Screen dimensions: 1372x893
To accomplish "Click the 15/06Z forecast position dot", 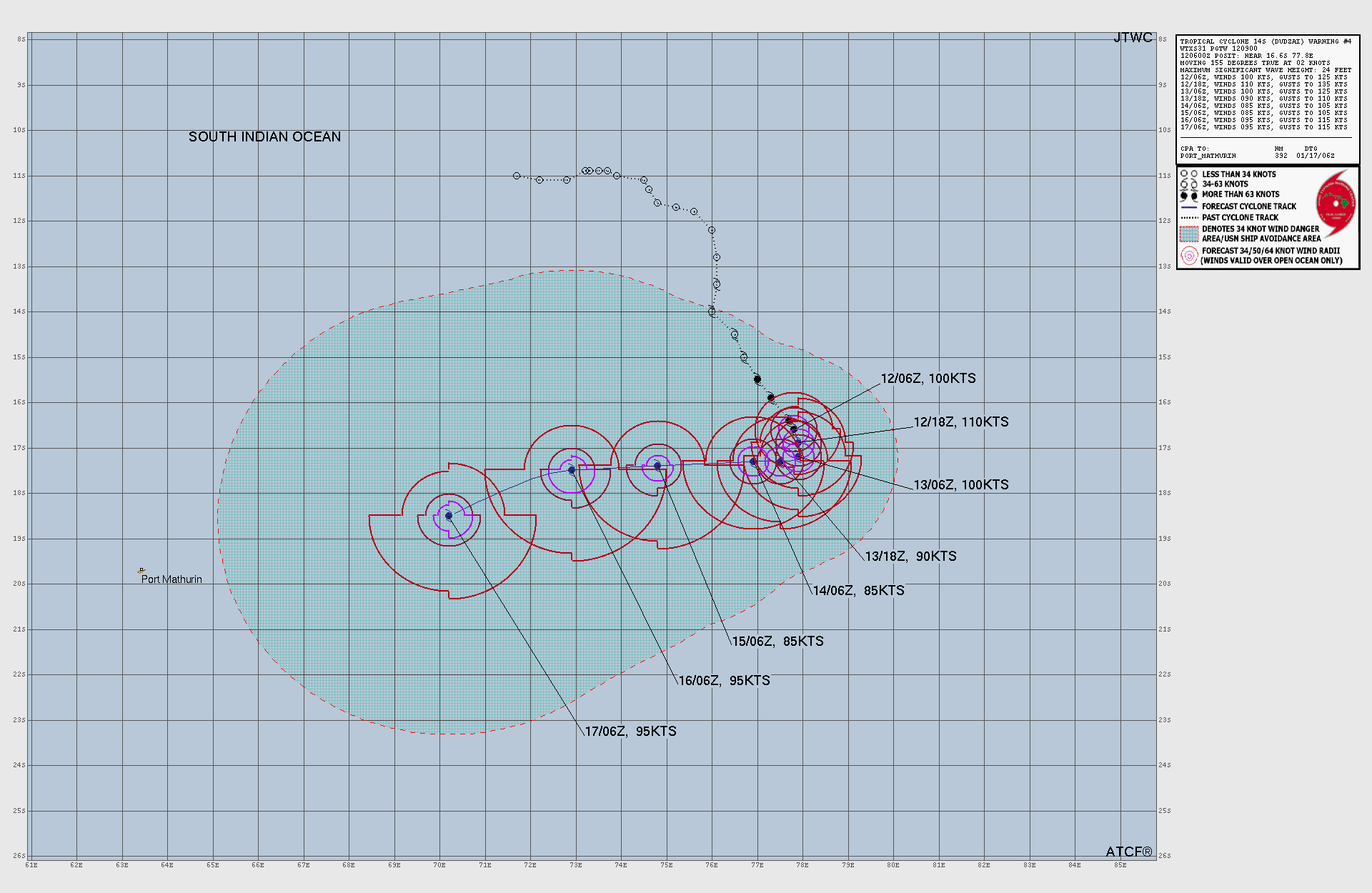I will (657, 466).
